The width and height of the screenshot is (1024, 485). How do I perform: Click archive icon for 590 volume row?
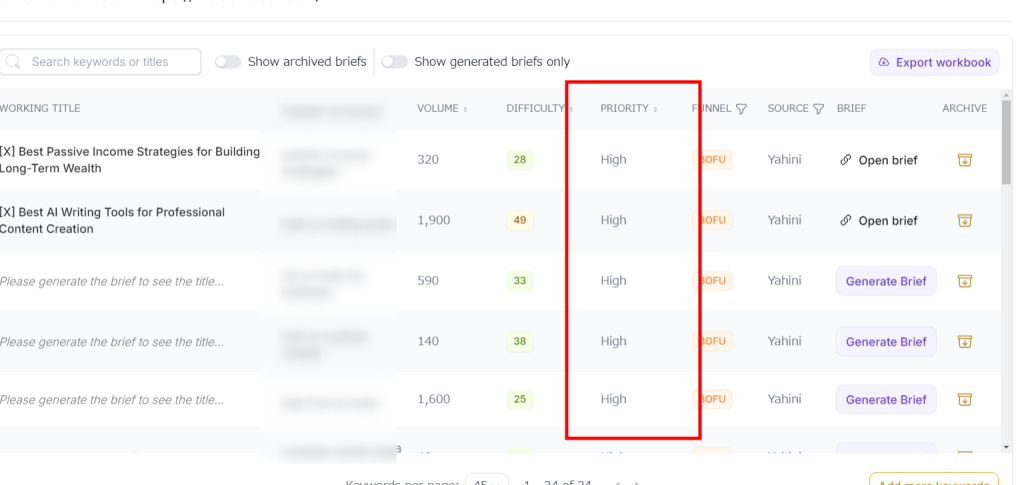pos(965,281)
